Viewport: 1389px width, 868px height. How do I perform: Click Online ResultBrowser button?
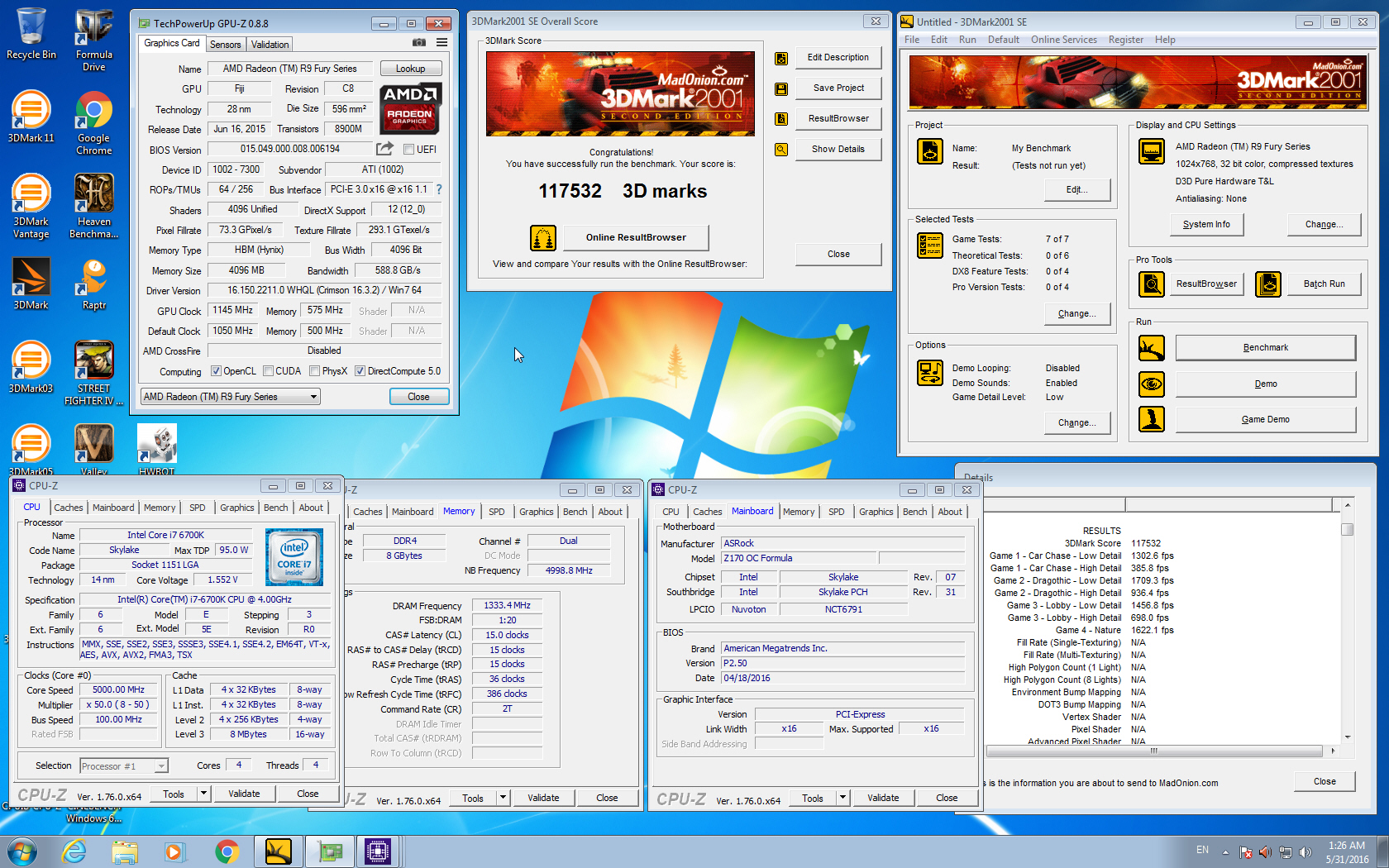[636, 238]
